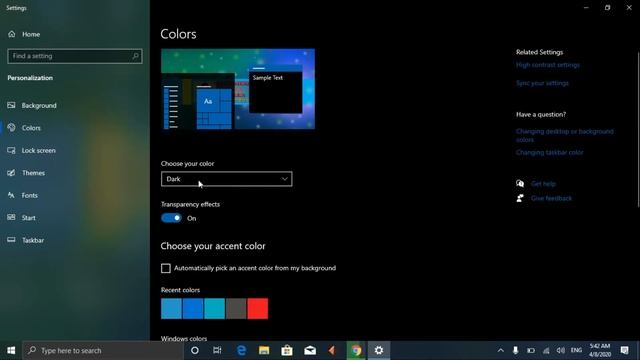Click the search magnifier in Find a setting
This screenshot has width=640, height=360.
136,56
